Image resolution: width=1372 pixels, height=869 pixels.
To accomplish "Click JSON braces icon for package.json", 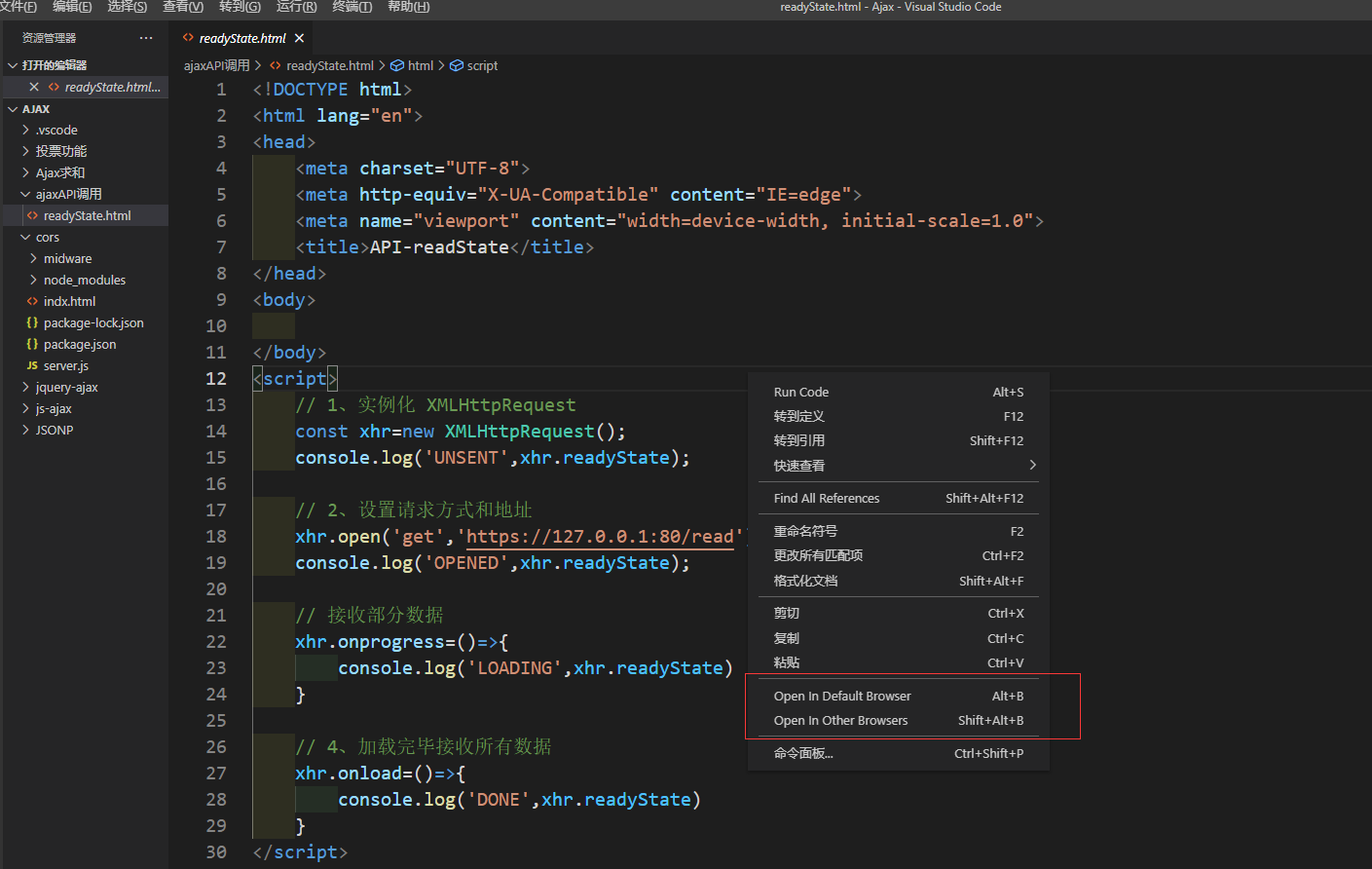I will 32,344.
